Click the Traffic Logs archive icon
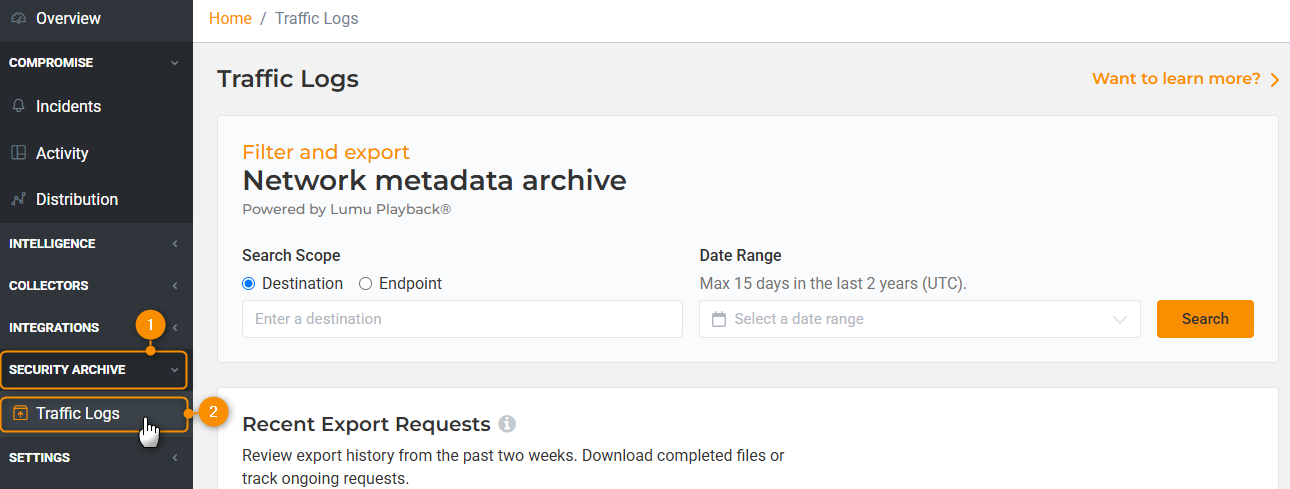1290x489 pixels. (20, 413)
